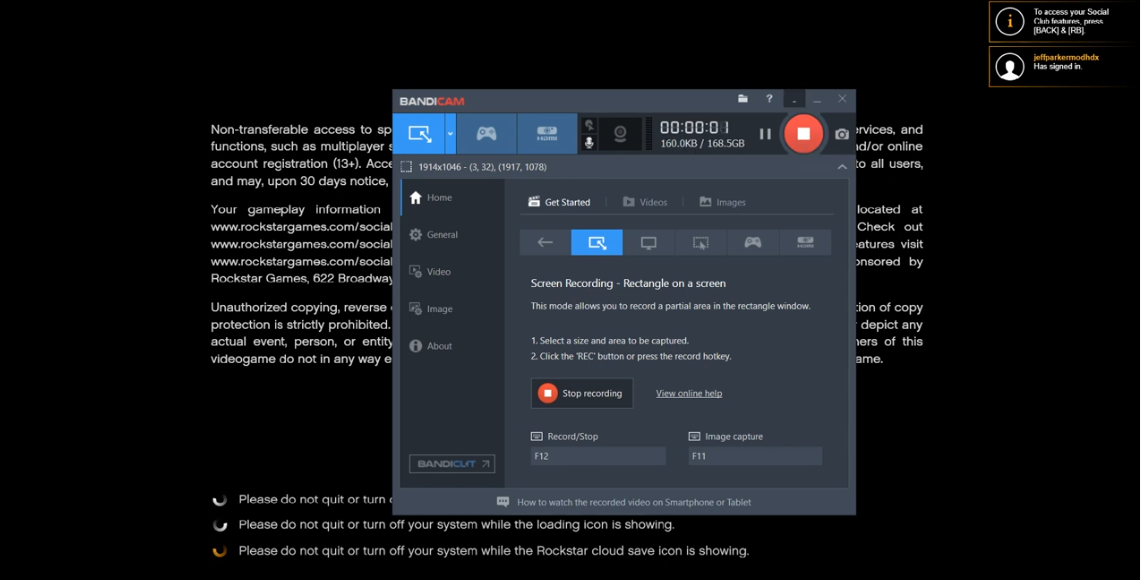Click the file size 160.0KB / 168.5GB text
Screen dimensions: 1141x580
tap(702, 144)
